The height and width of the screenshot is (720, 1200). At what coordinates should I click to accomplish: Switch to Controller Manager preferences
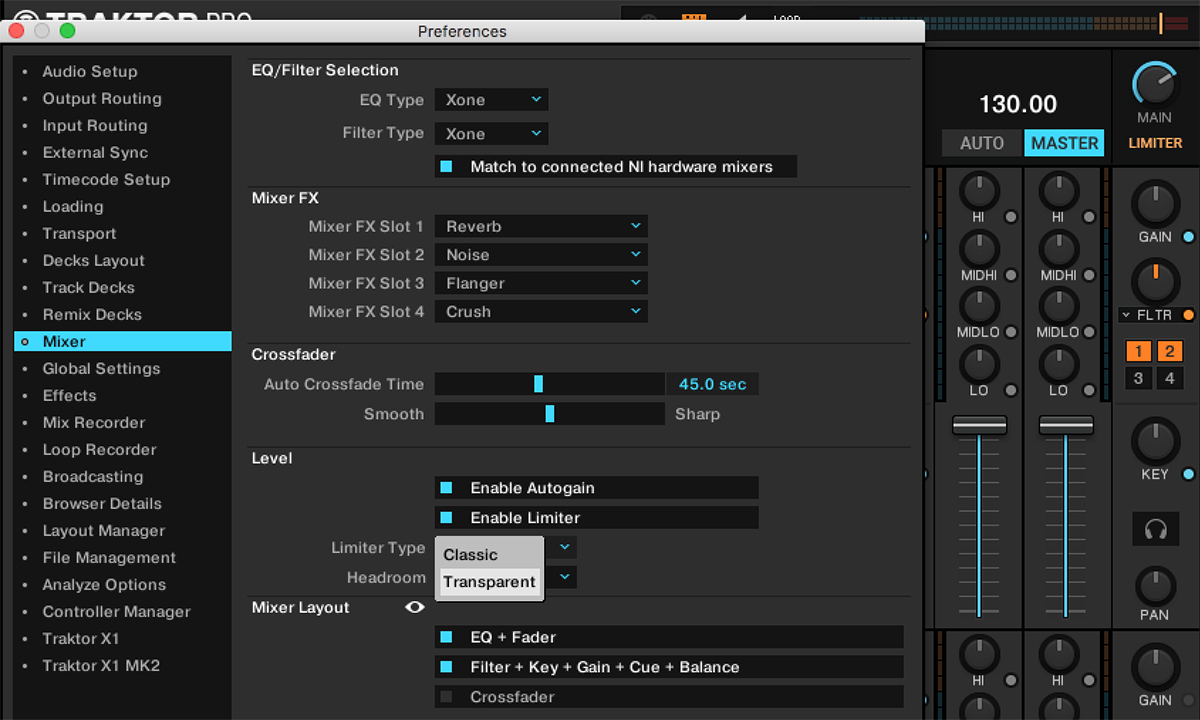[x=116, y=612]
